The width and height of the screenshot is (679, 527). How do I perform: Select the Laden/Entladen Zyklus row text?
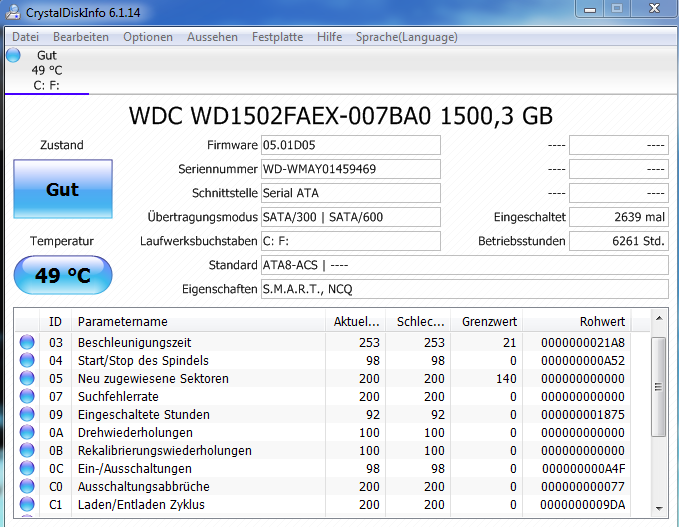click(141, 504)
